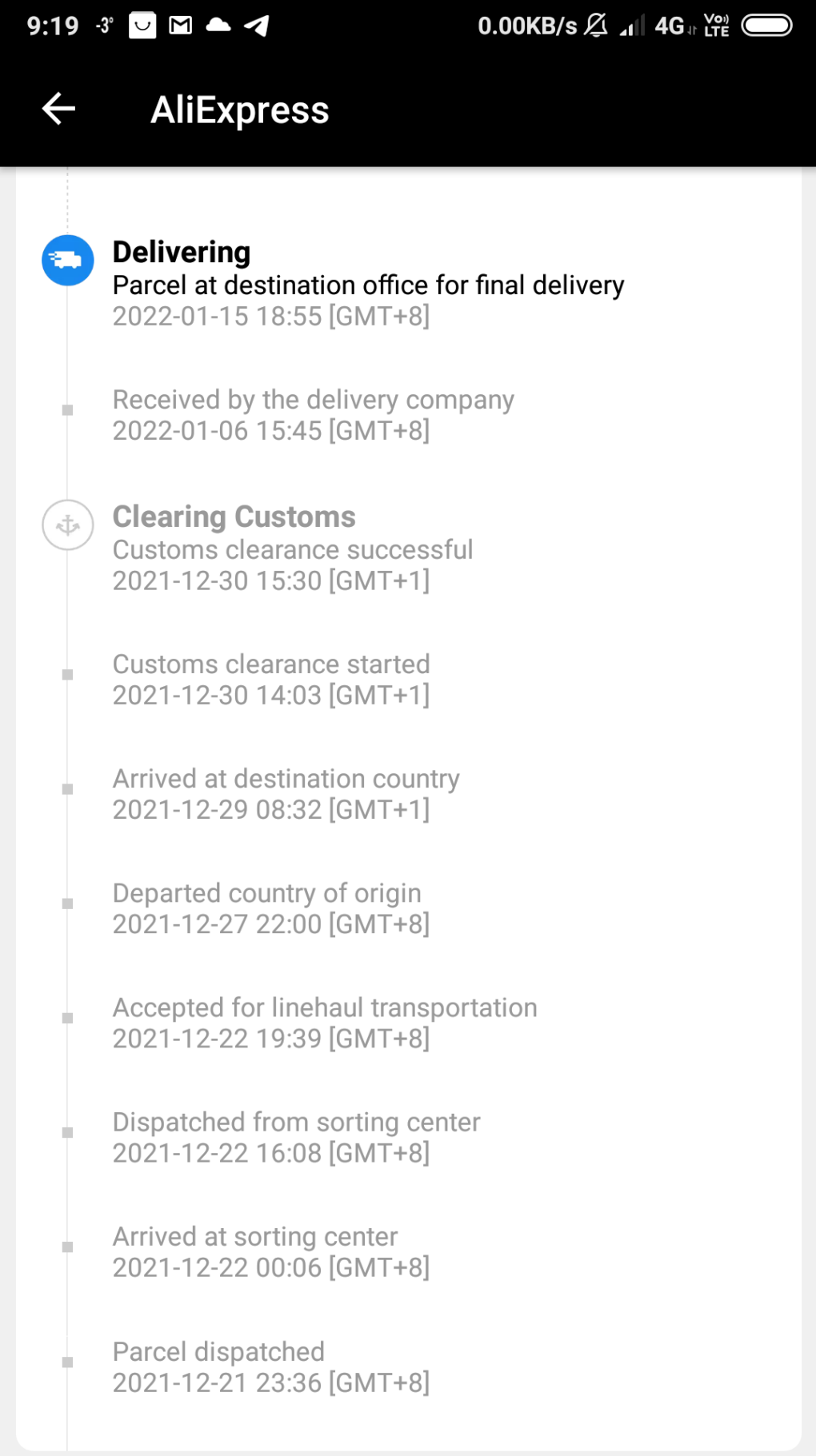The height and width of the screenshot is (1456, 816).
Task: Tap 'Departed country of origin' entry
Action: (x=266, y=893)
